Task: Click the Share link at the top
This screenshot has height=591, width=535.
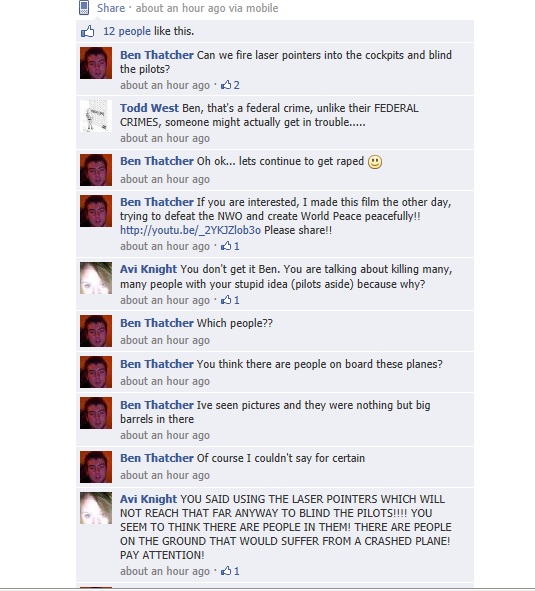Action: tap(111, 8)
